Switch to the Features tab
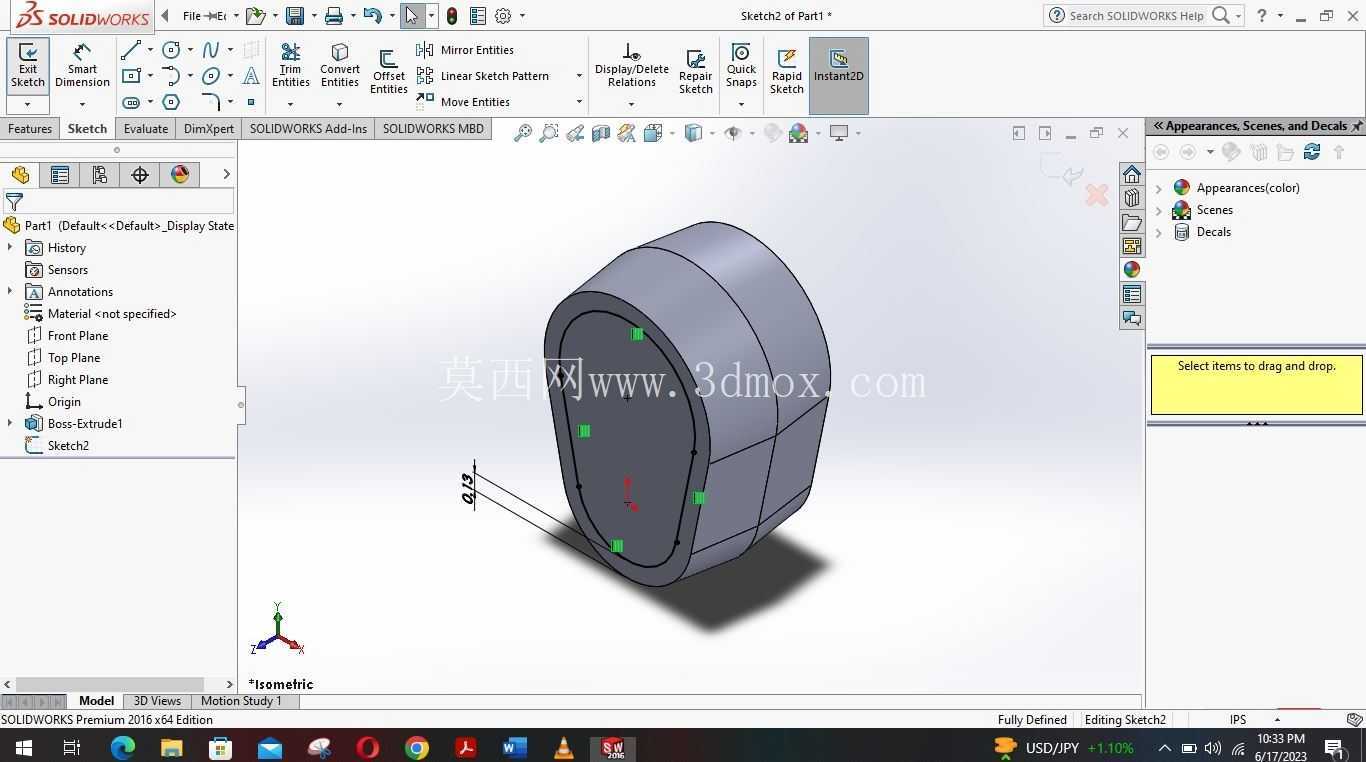Image resolution: width=1366 pixels, height=762 pixels. click(x=30, y=129)
